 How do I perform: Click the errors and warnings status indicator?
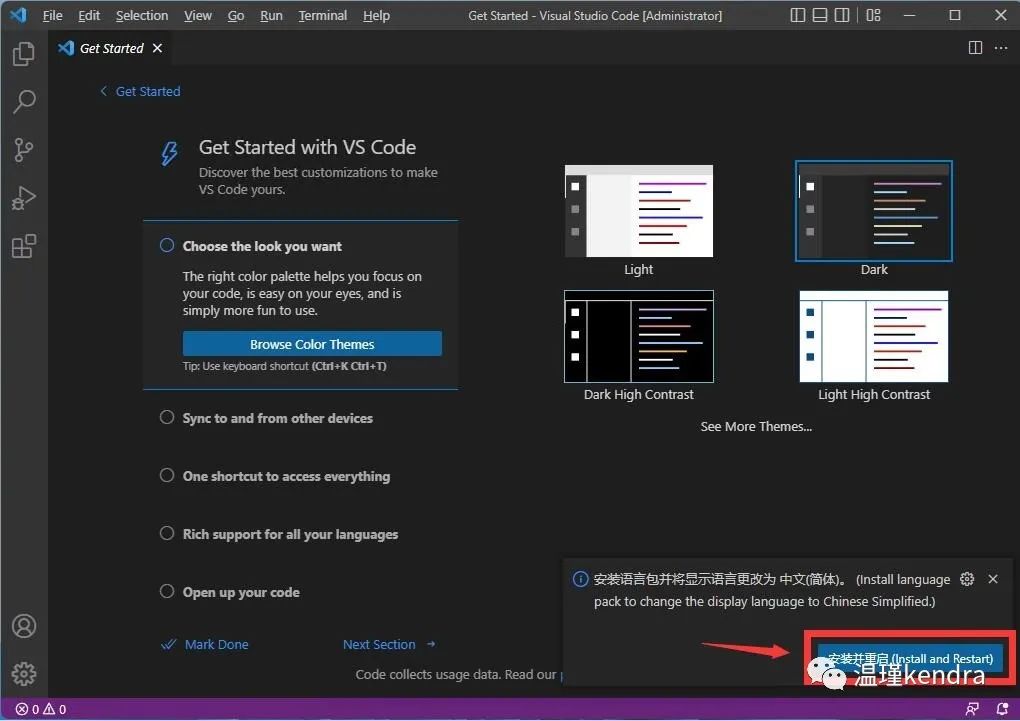click(41, 709)
